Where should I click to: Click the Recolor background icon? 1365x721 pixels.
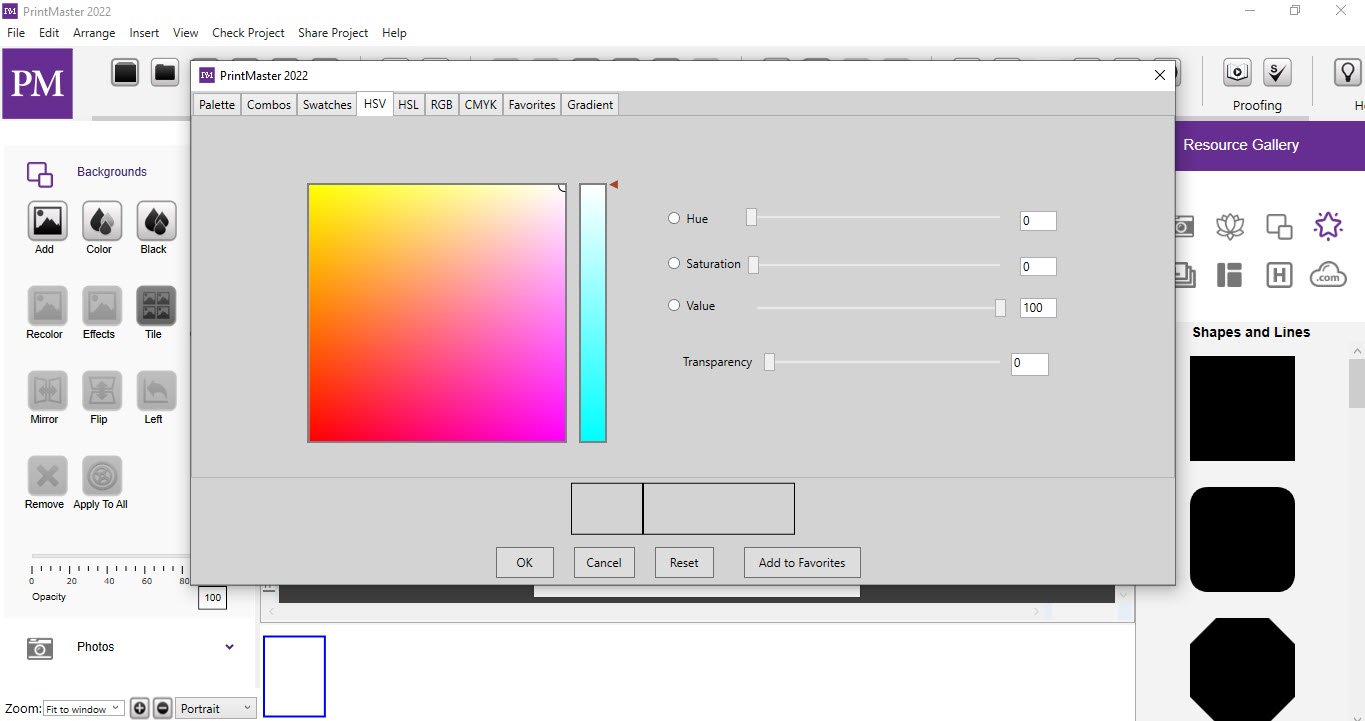(47, 306)
